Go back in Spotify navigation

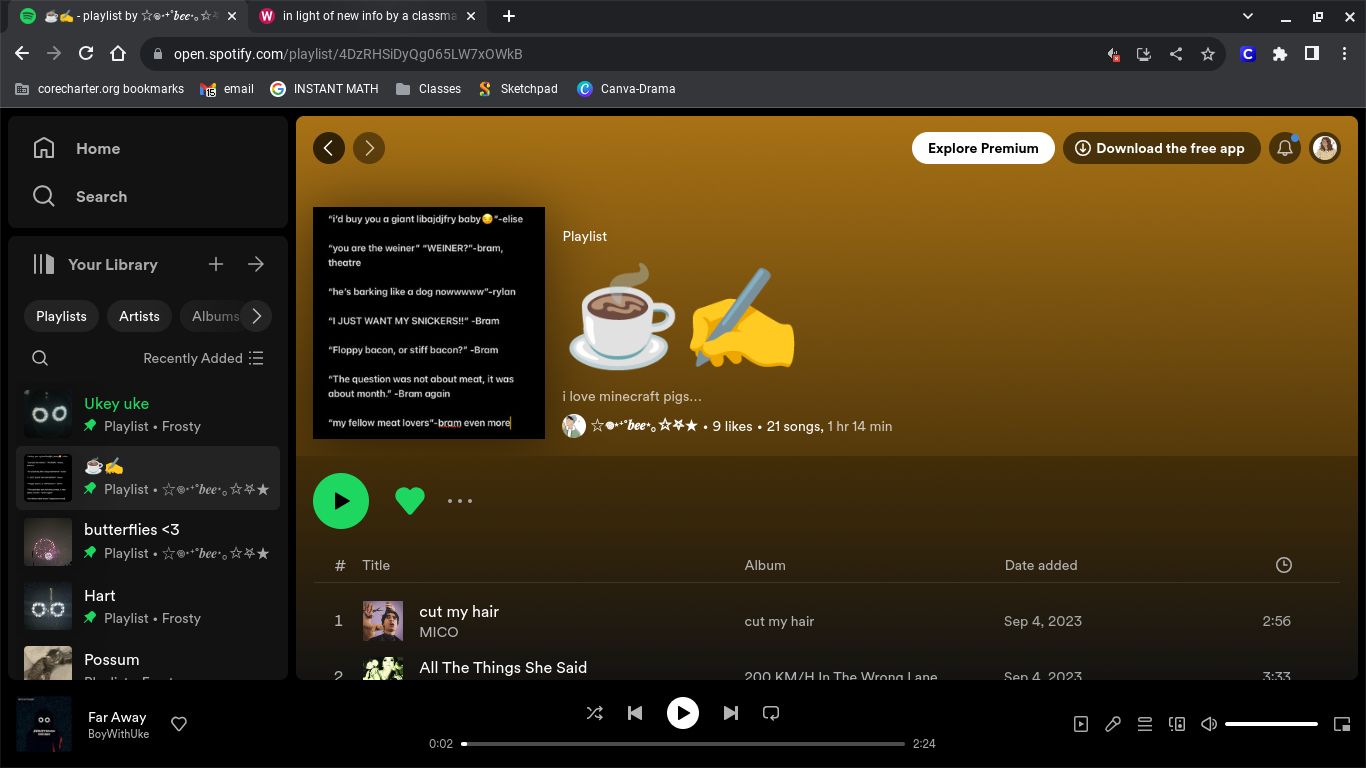click(x=329, y=148)
